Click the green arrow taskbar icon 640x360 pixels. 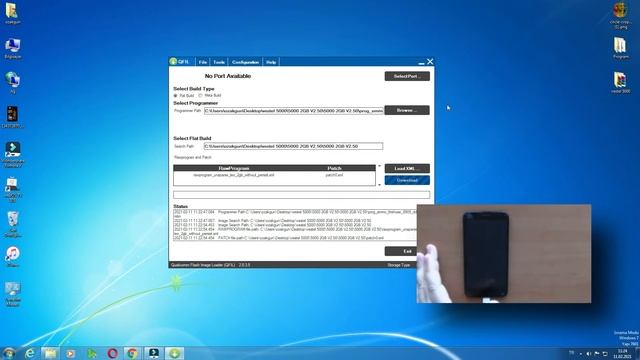click(91, 353)
